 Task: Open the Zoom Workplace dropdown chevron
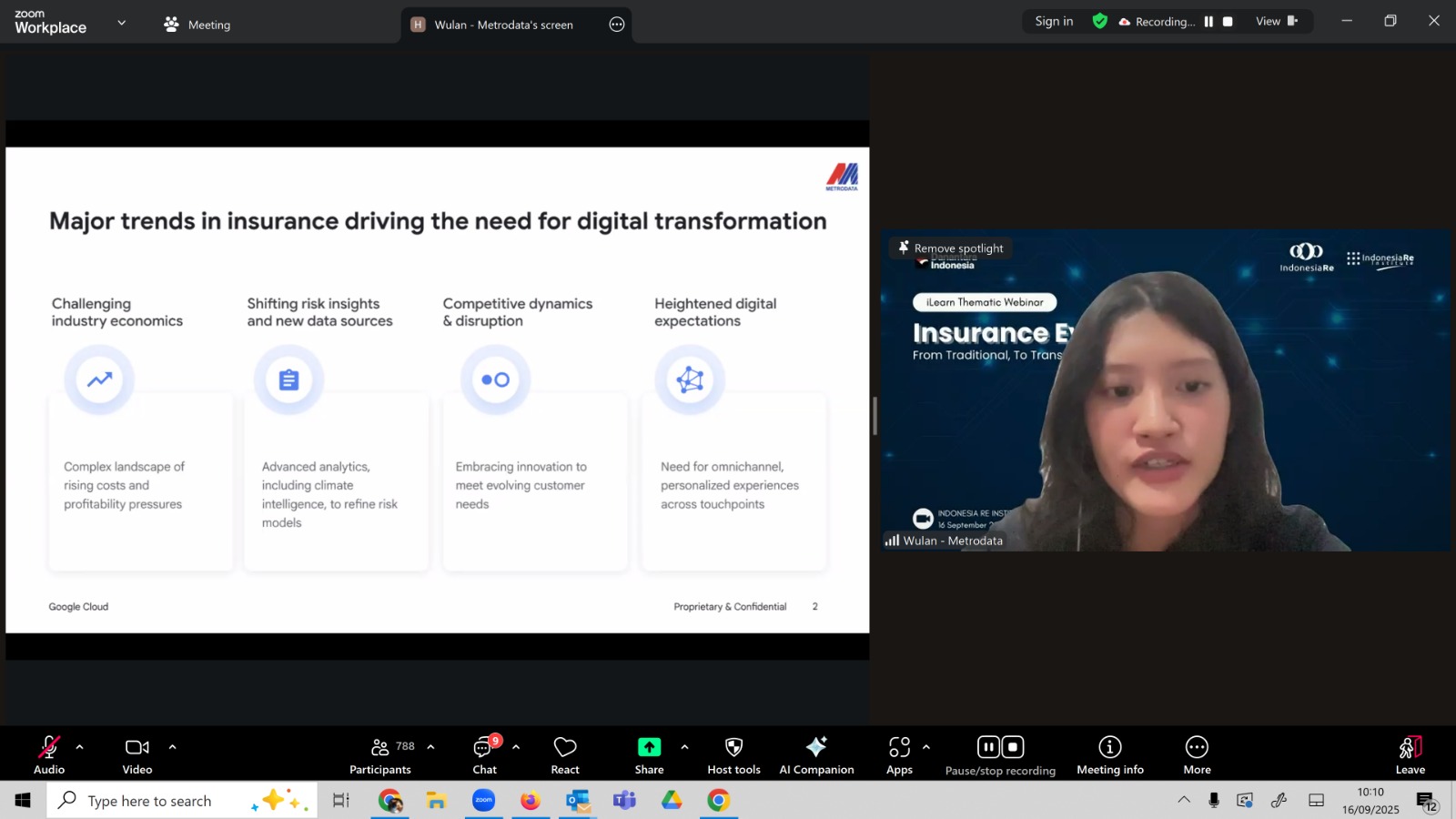[x=122, y=23]
